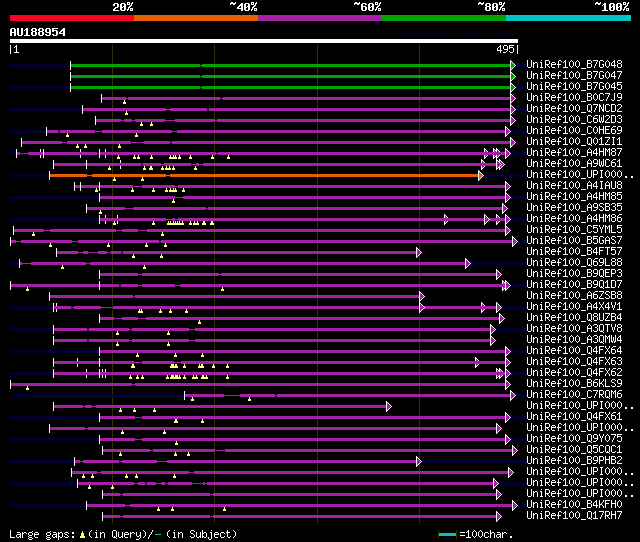Select the UniRef100_A4HM86 label
Viewport: 640px width, 542px height.
574,218
